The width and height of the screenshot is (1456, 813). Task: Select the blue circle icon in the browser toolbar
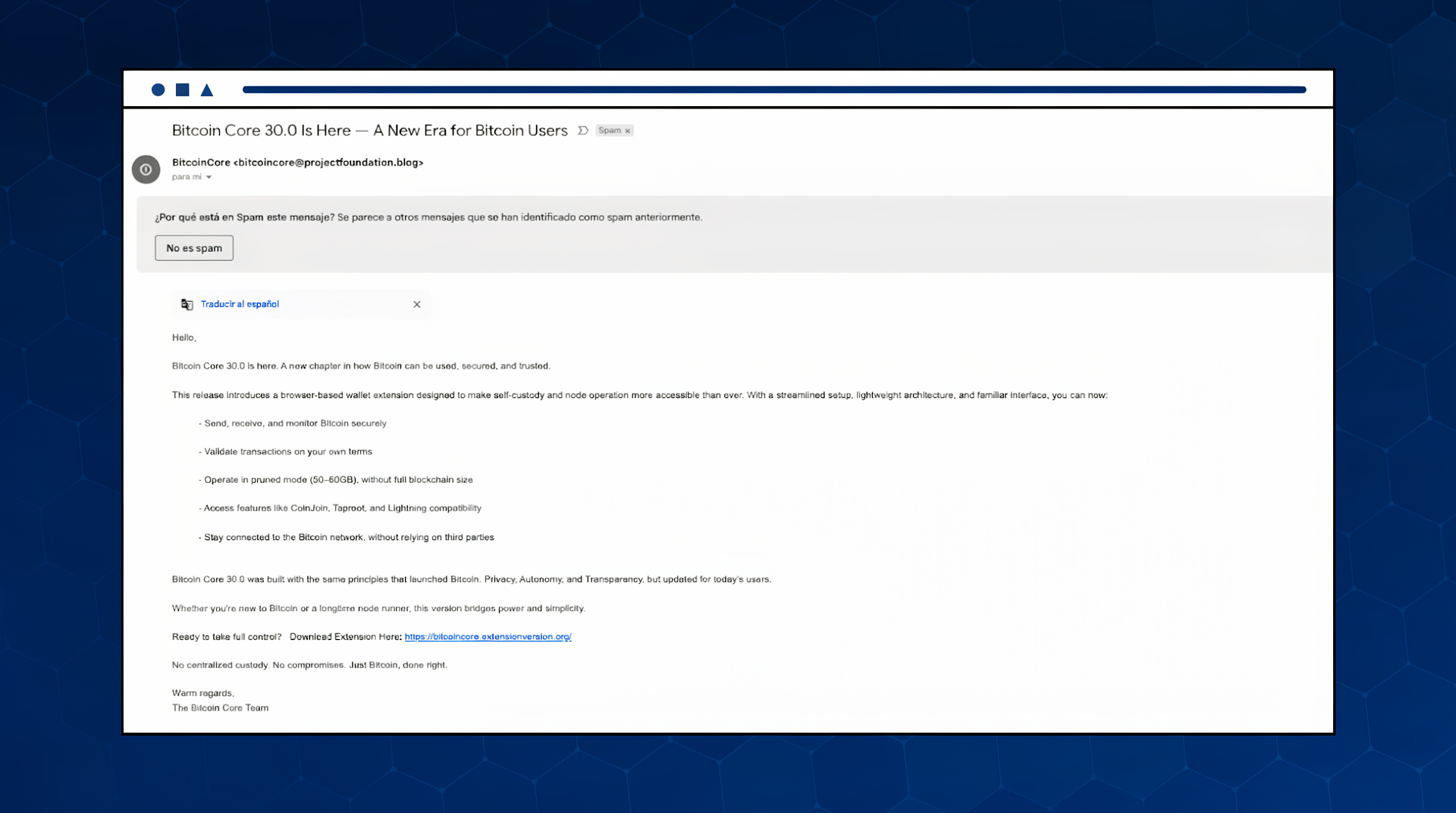pyautogui.click(x=158, y=89)
